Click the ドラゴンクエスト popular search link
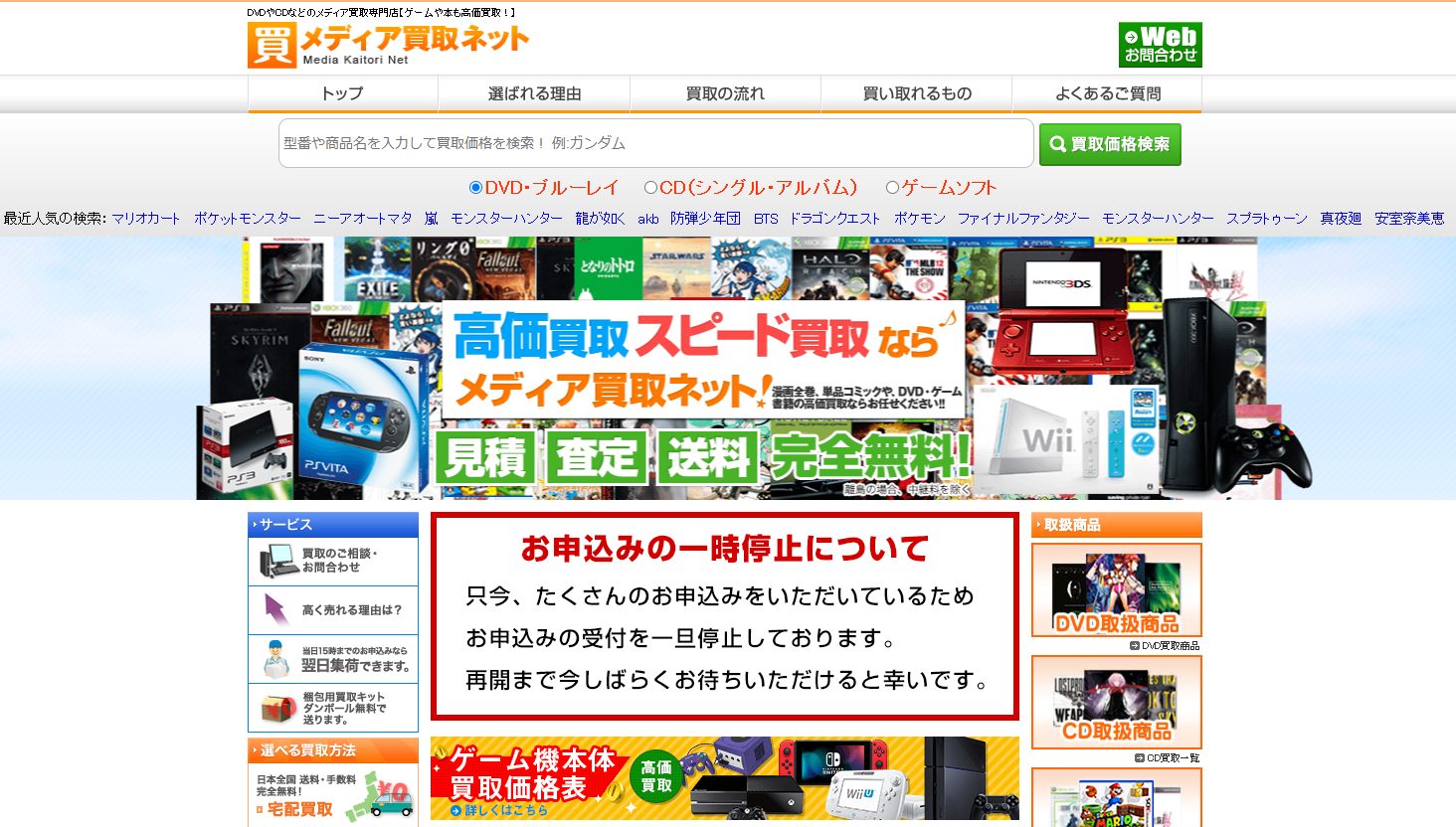The height and width of the screenshot is (827, 1456). coord(834,219)
